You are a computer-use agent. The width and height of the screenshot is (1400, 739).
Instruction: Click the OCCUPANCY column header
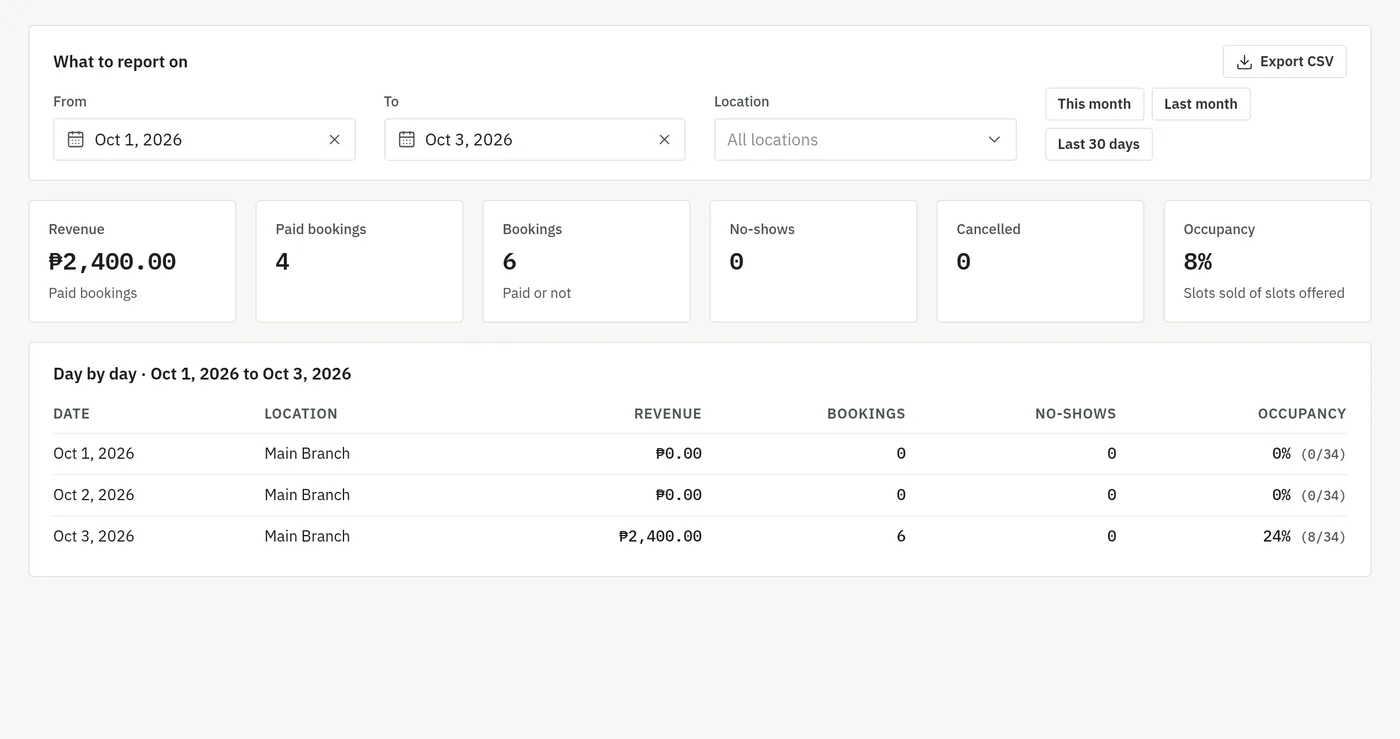coord(1302,414)
